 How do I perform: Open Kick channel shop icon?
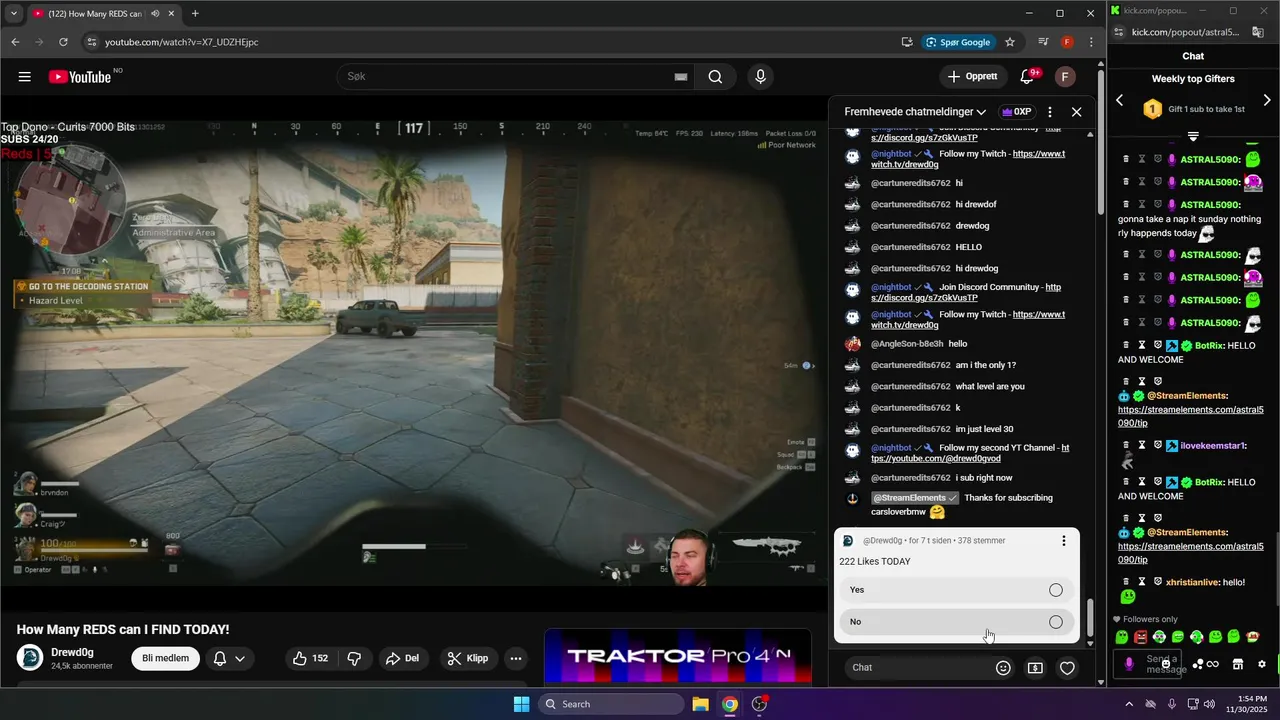coord(1237,664)
